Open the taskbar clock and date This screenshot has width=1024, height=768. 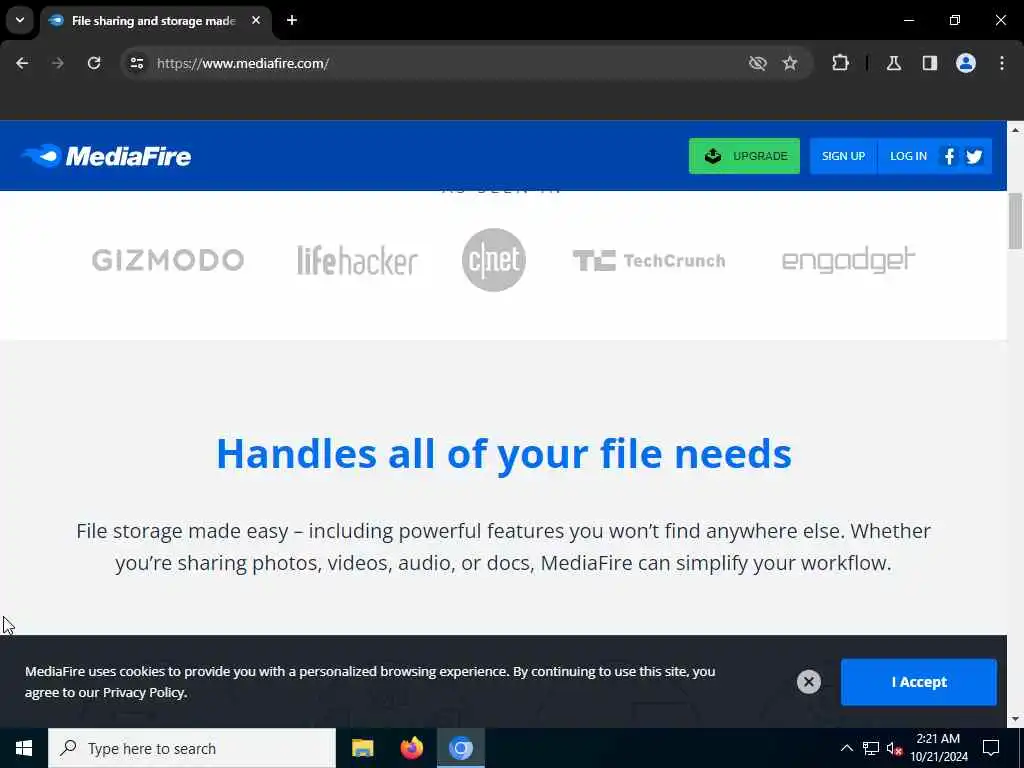(x=938, y=748)
